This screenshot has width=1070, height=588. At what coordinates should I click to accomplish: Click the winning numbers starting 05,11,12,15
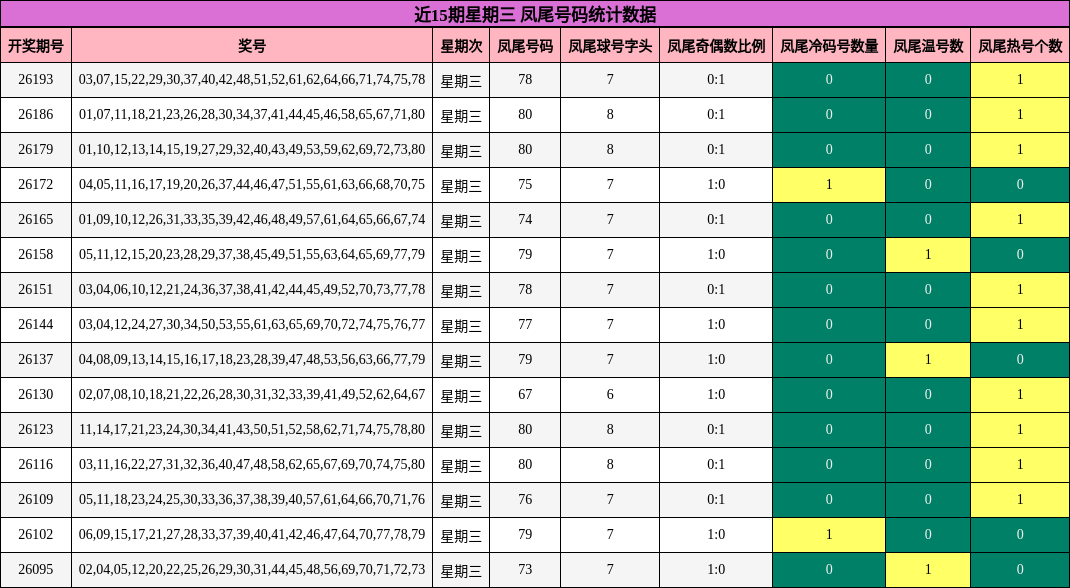point(252,254)
